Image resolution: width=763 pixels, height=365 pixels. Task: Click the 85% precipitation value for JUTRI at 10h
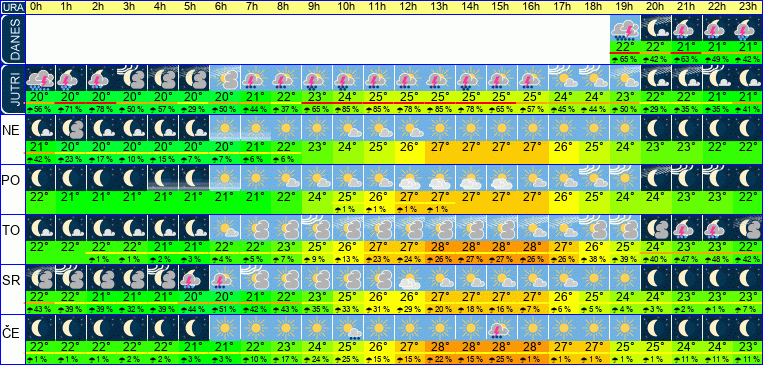click(x=347, y=110)
